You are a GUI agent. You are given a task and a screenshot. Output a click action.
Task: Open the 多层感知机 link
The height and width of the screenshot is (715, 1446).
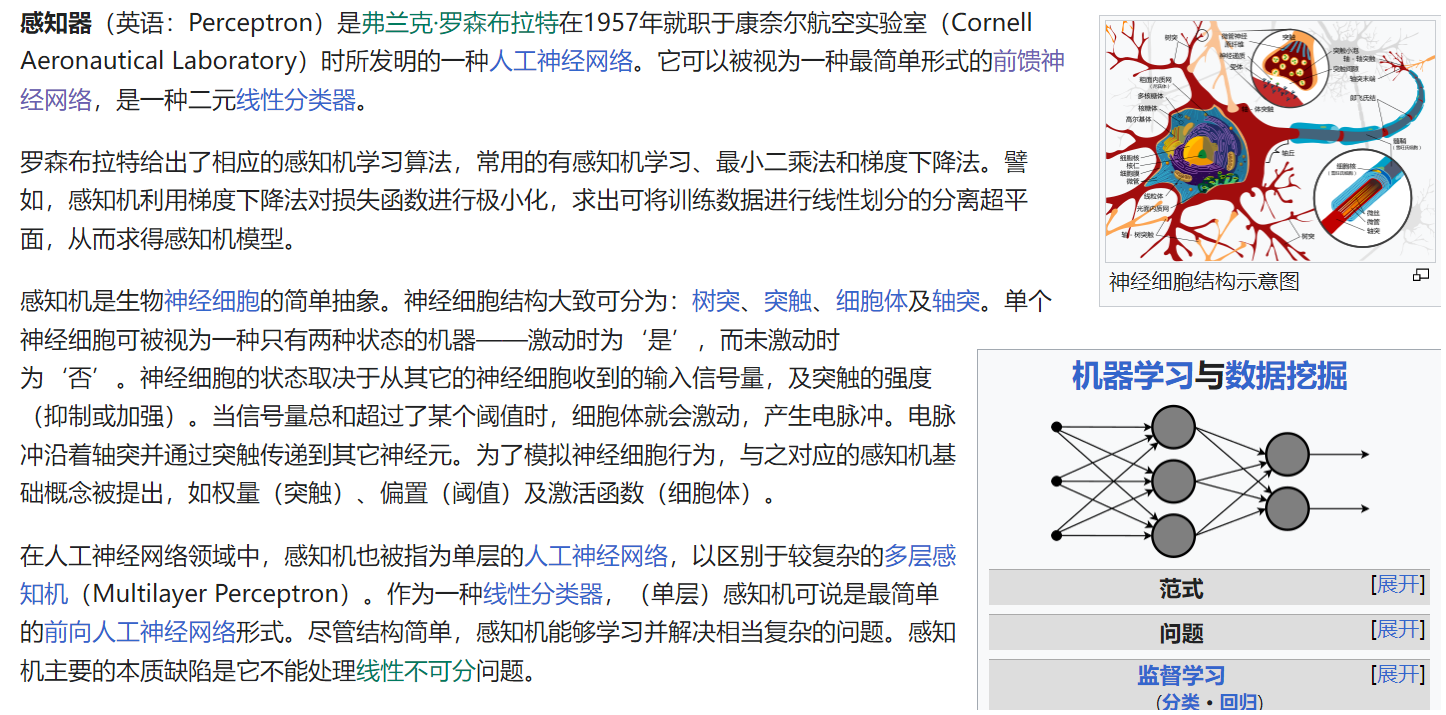(920, 556)
